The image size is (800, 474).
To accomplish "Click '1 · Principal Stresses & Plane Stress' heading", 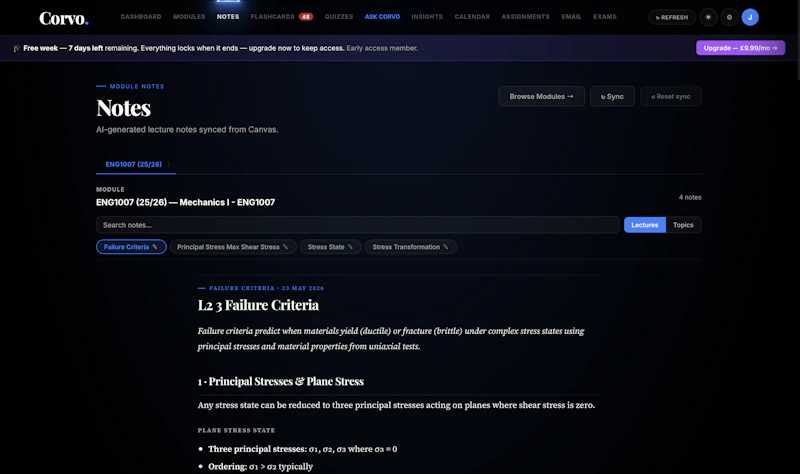I will [281, 381].
